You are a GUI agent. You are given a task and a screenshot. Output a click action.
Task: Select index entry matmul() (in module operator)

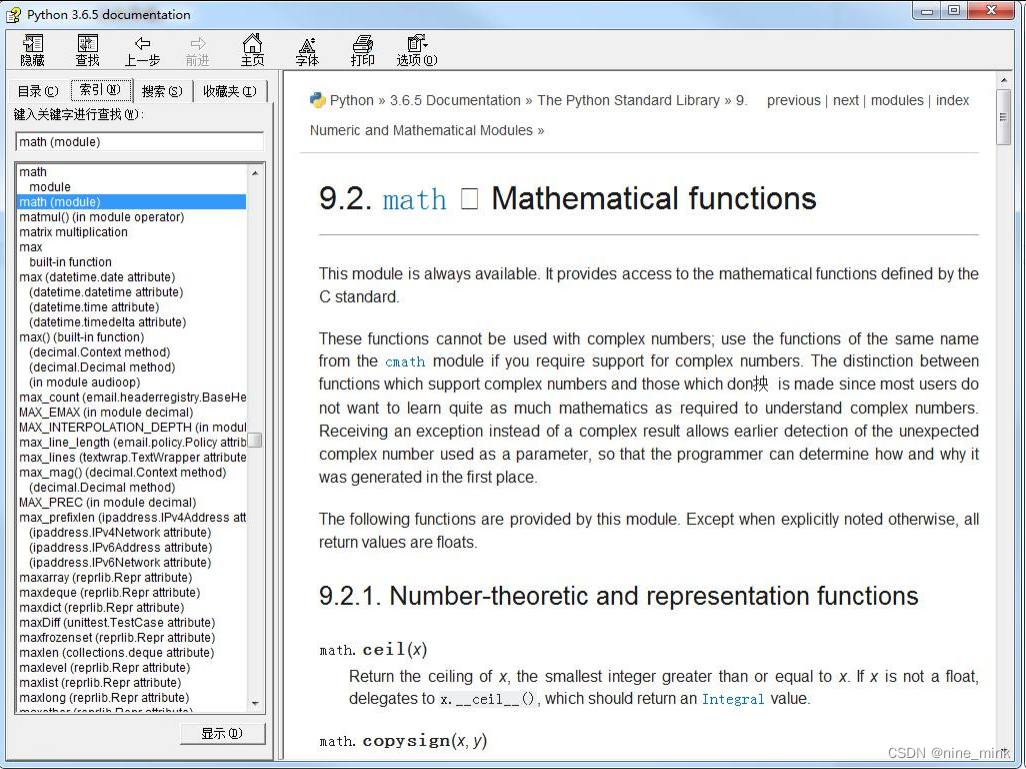pos(101,217)
